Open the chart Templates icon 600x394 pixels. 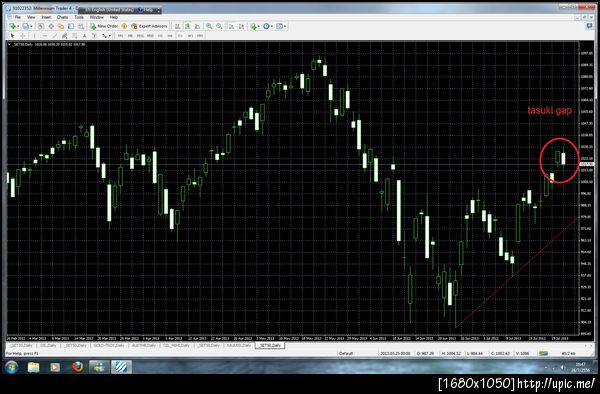(279, 26)
